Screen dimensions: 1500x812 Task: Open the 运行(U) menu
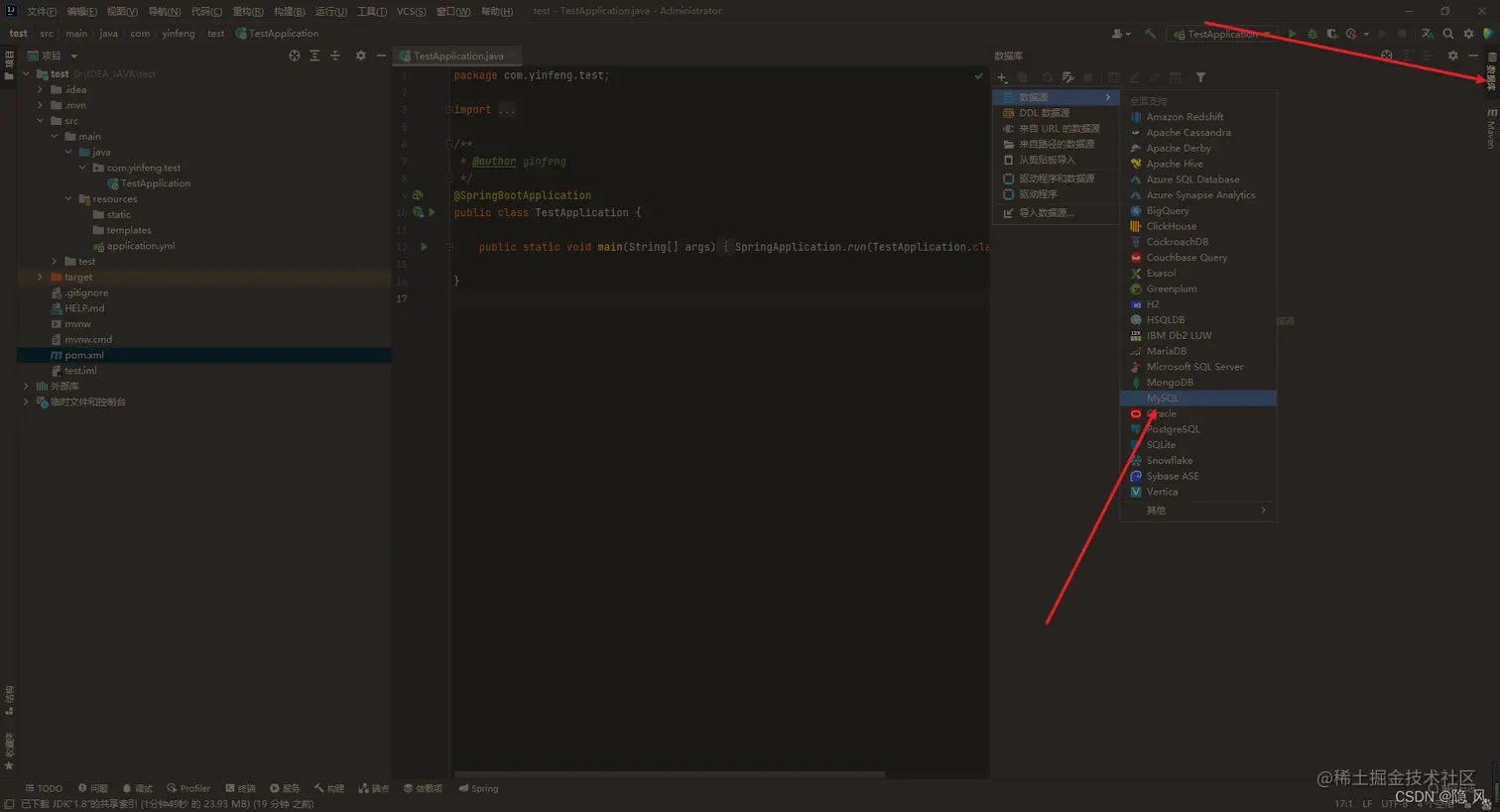[331, 11]
